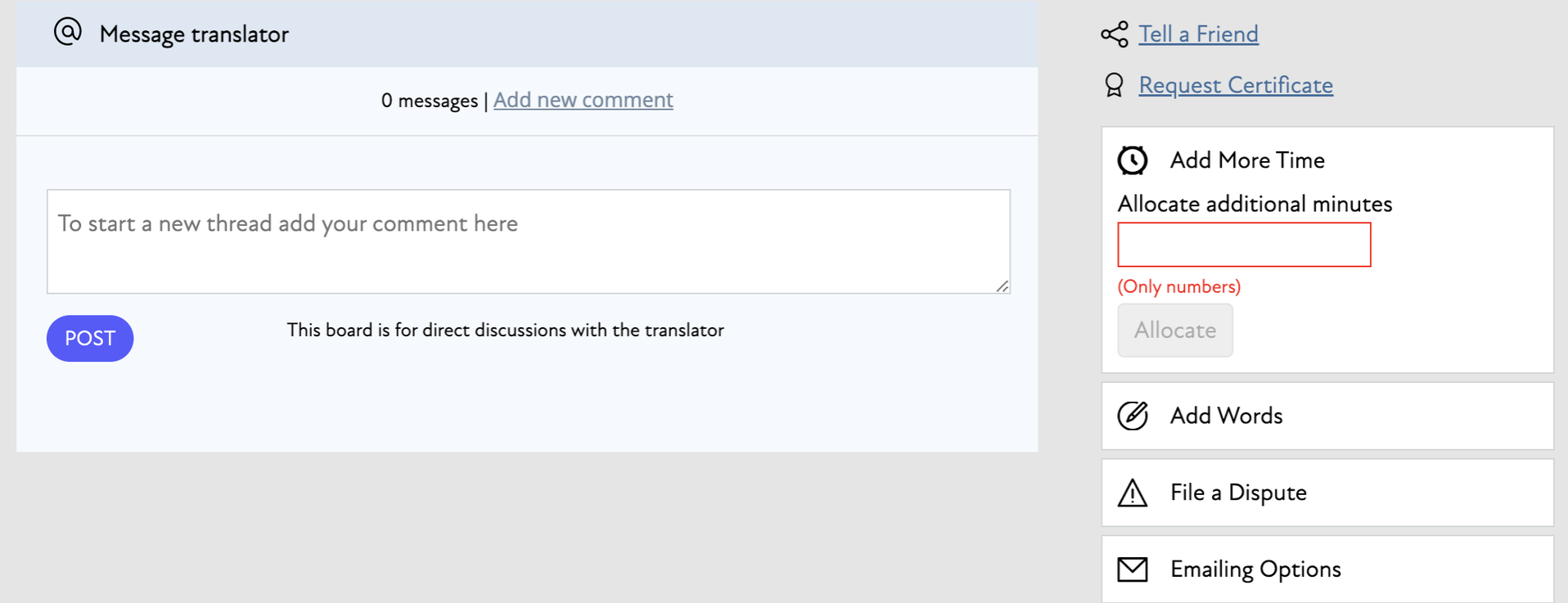Click into the new thread comment box
The height and width of the screenshot is (603, 1568).
pyautogui.click(x=528, y=241)
